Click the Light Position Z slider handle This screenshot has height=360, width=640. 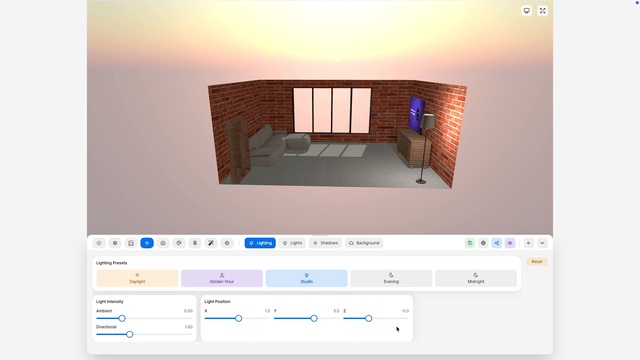pyautogui.click(x=369, y=318)
